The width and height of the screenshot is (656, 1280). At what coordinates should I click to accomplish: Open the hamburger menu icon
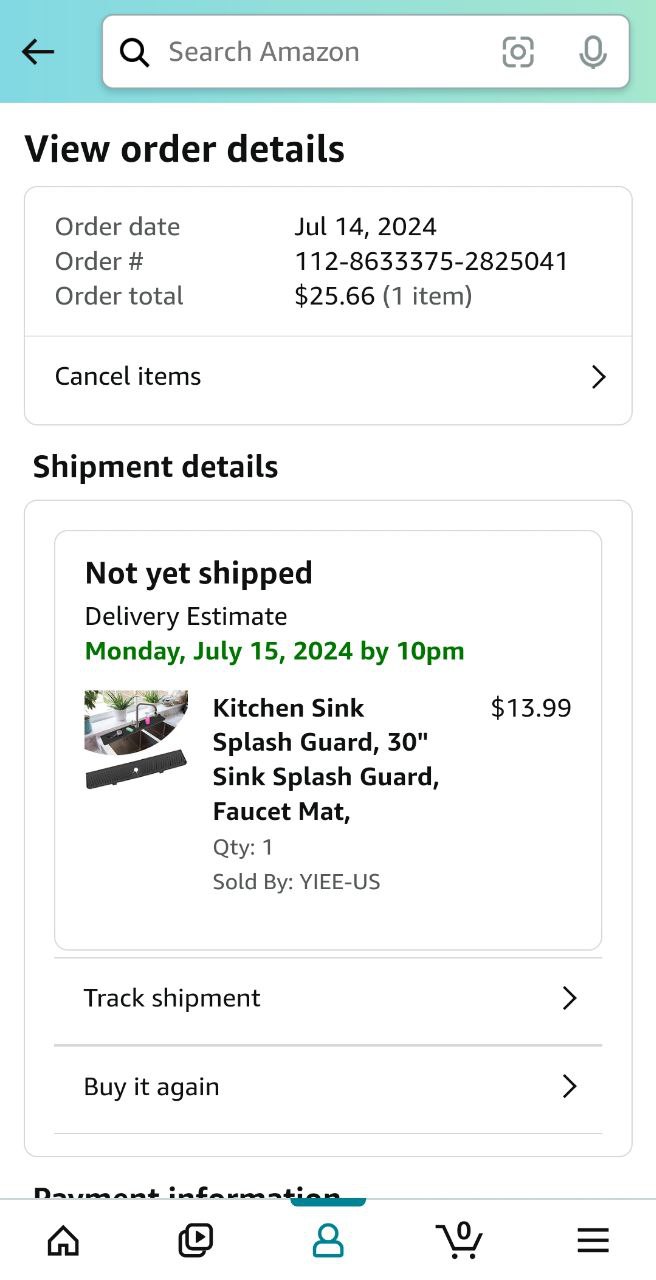(592, 1241)
